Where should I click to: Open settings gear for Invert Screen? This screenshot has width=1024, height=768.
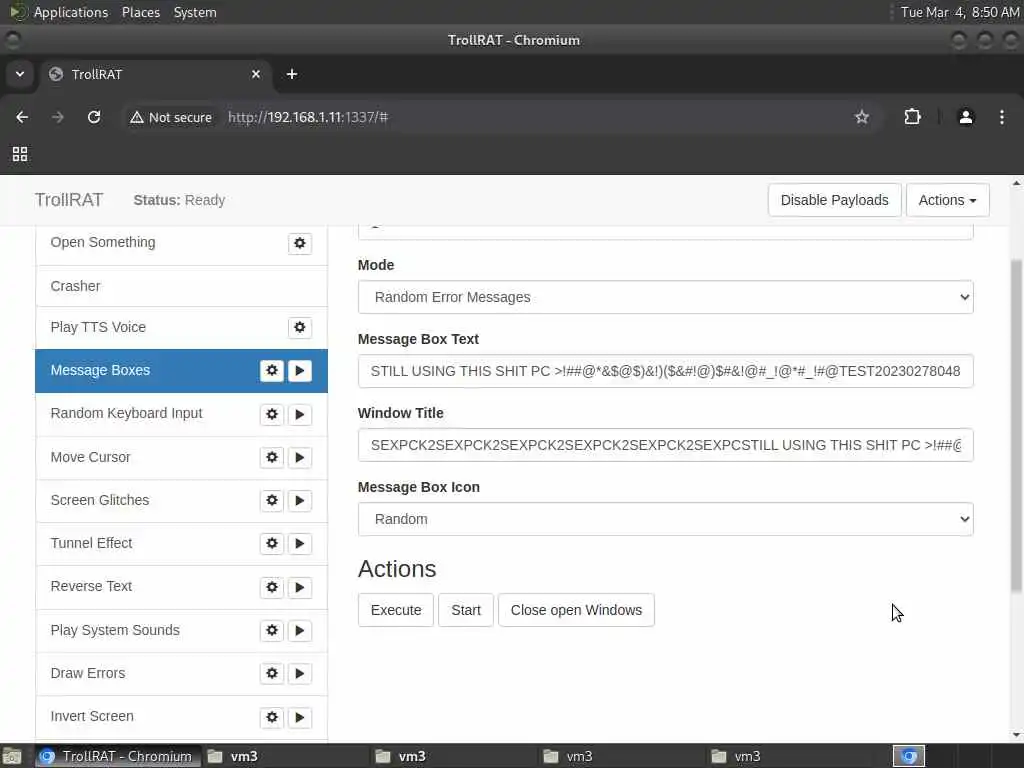[272, 717]
